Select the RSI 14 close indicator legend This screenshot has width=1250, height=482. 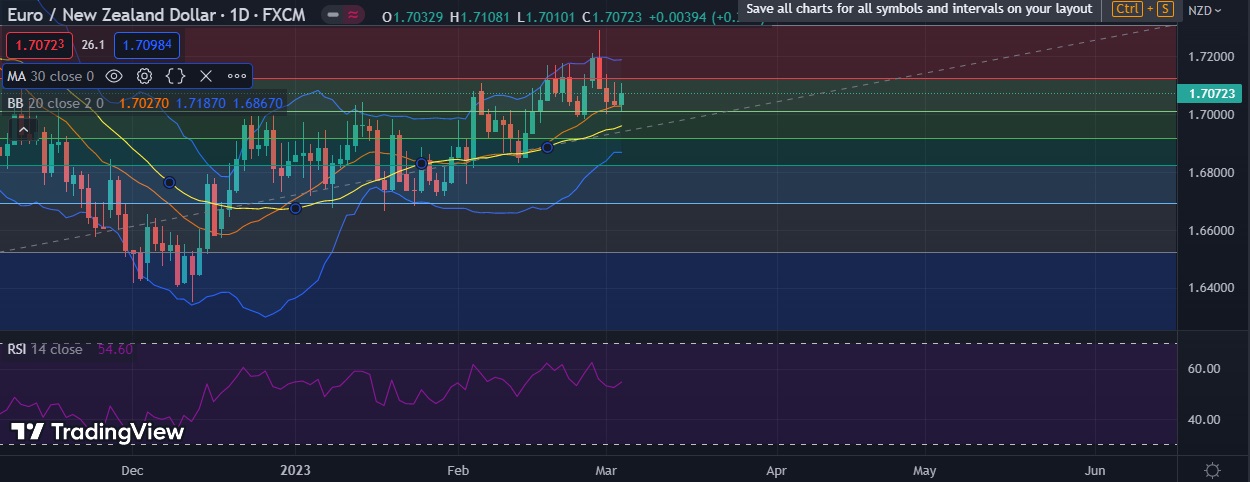(x=45, y=349)
